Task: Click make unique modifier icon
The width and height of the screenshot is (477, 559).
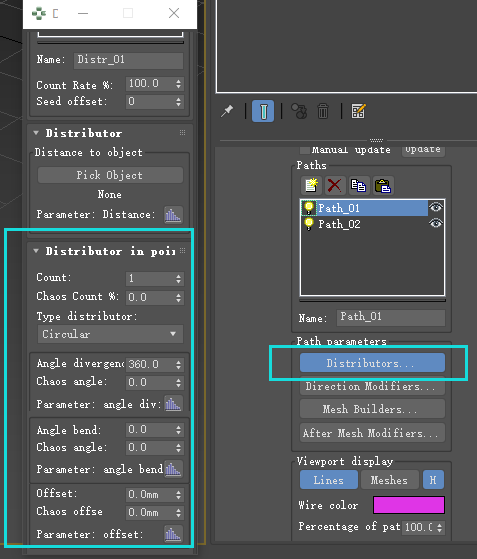Action: click(299, 111)
